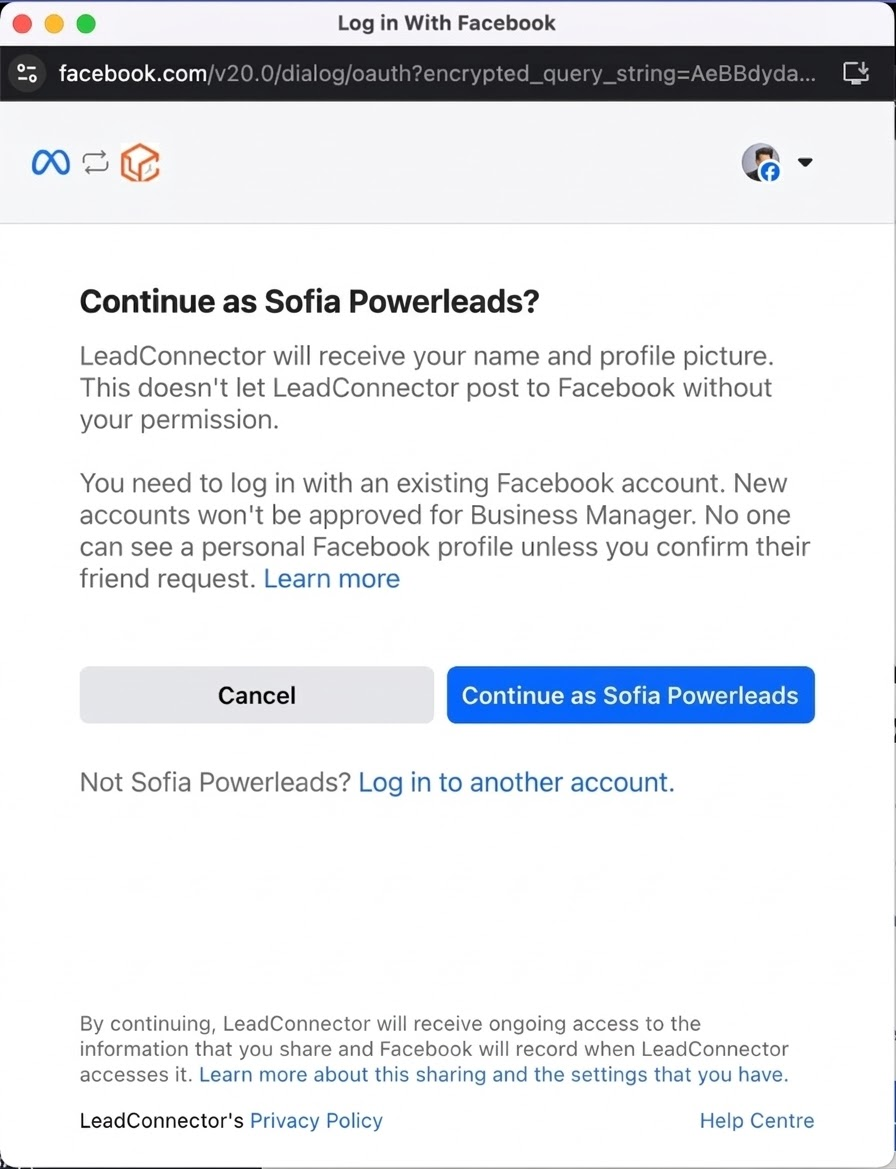Click the yellow minimize window button
Screen dimensions: 896x1169
click(54, 23)
